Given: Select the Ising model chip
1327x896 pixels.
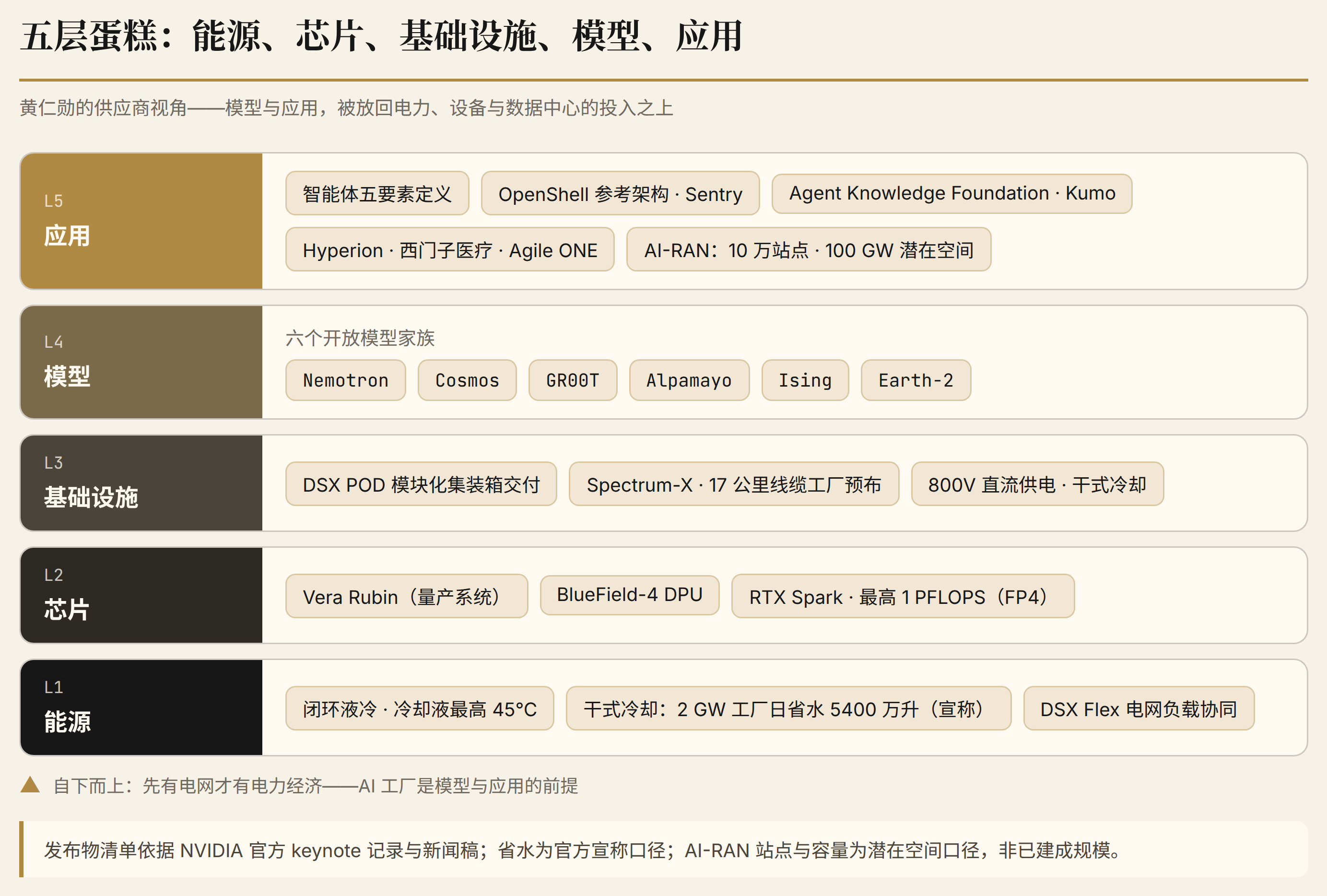Looking at the screenshot, I should [805, 380].
